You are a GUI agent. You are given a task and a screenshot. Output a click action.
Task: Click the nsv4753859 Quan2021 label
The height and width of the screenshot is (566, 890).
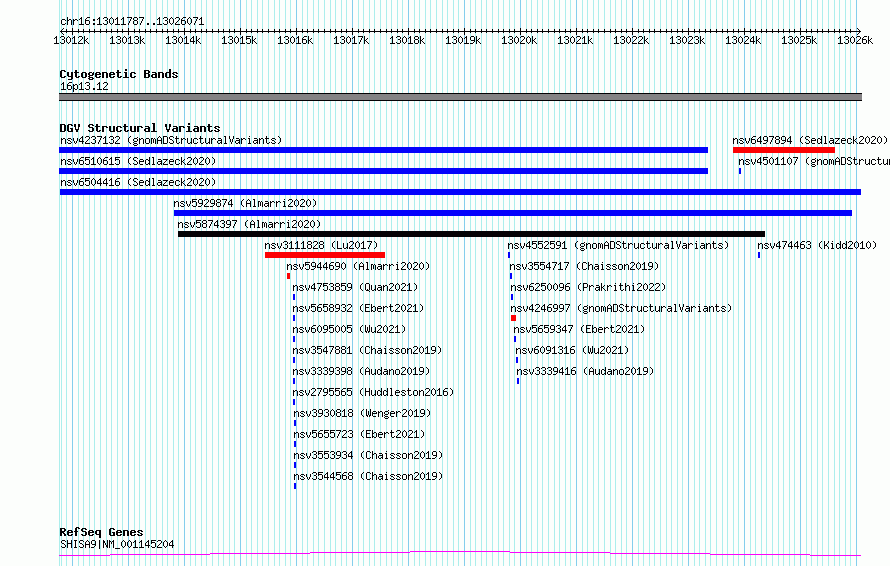355,287
